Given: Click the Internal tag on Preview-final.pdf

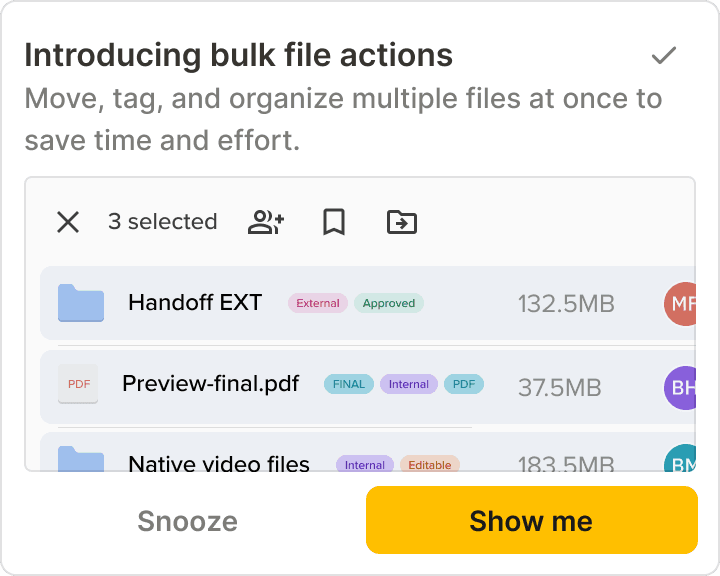Looking at the screenshot, I should 409,384.
